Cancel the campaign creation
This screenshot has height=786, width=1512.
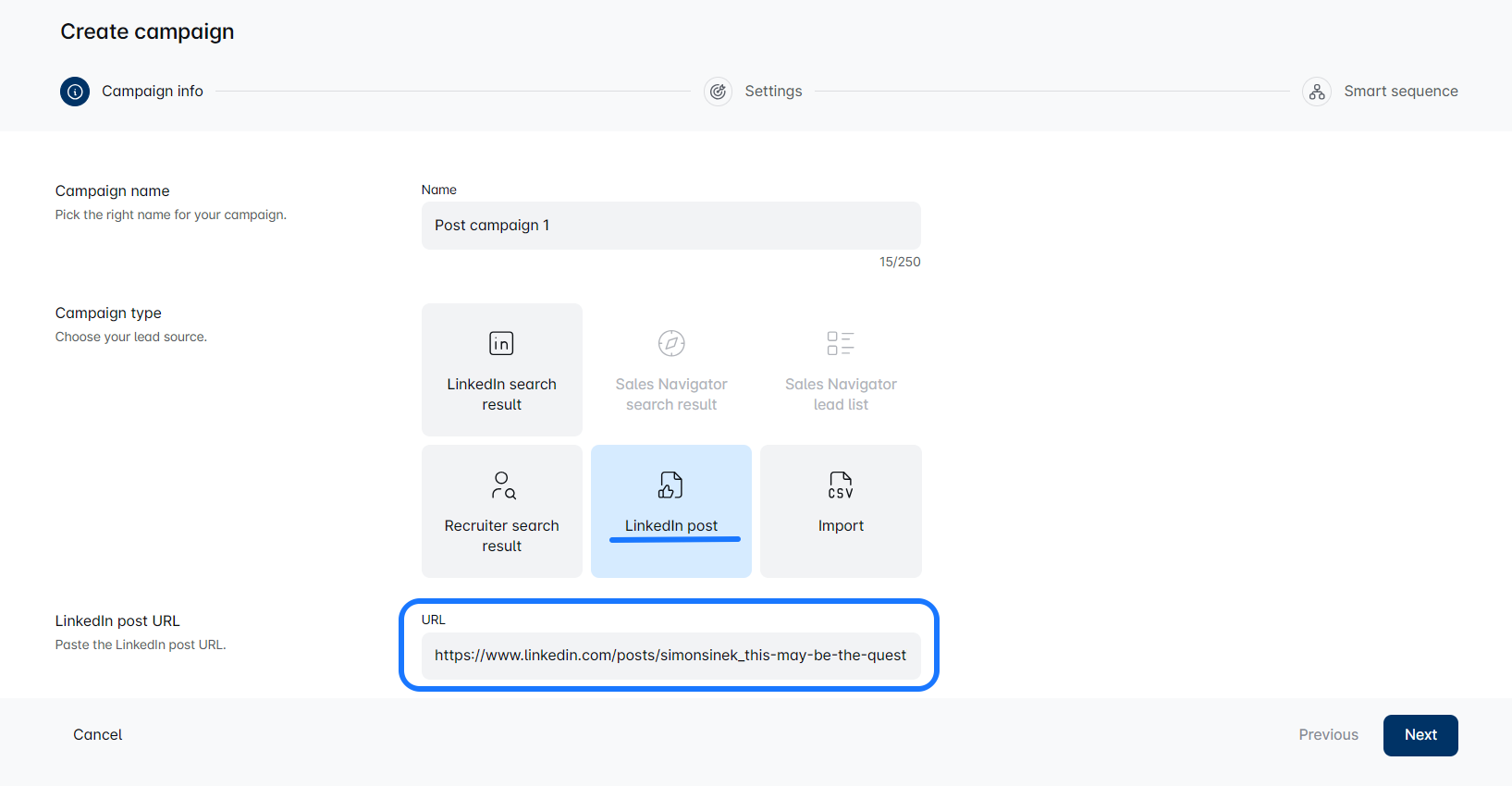click(x=98, y=735)
